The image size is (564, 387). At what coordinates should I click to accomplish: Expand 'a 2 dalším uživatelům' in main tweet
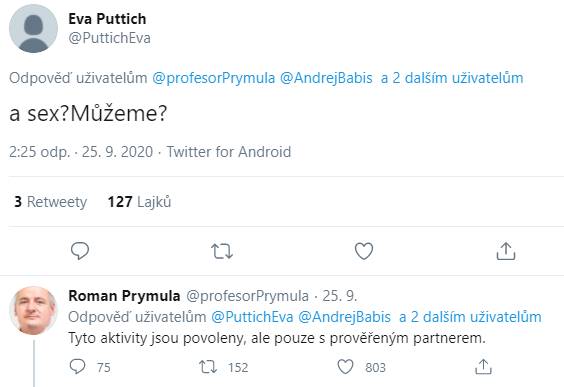(x=452, y=78)
